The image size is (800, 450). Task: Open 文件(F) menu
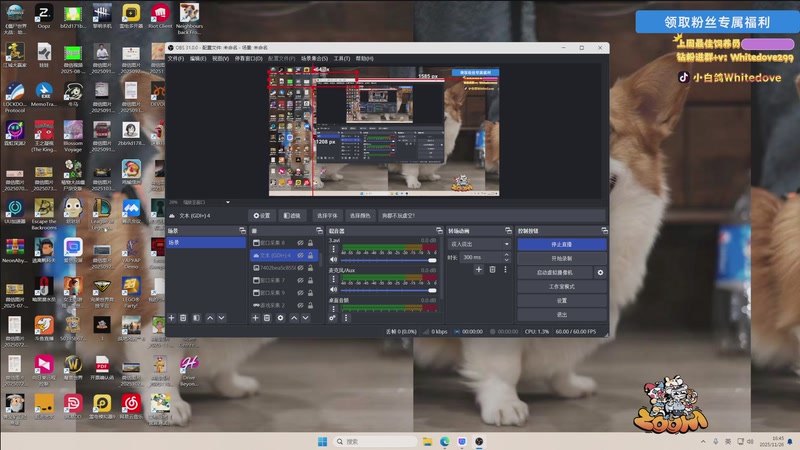tap(176, 59)
